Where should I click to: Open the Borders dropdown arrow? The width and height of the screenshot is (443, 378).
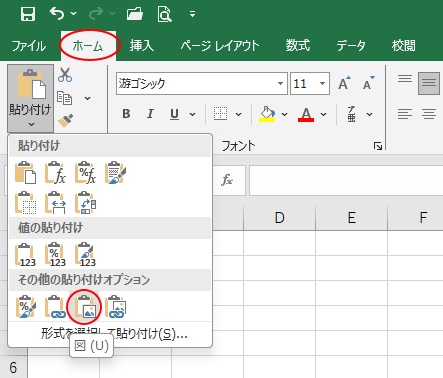[238, 114]
